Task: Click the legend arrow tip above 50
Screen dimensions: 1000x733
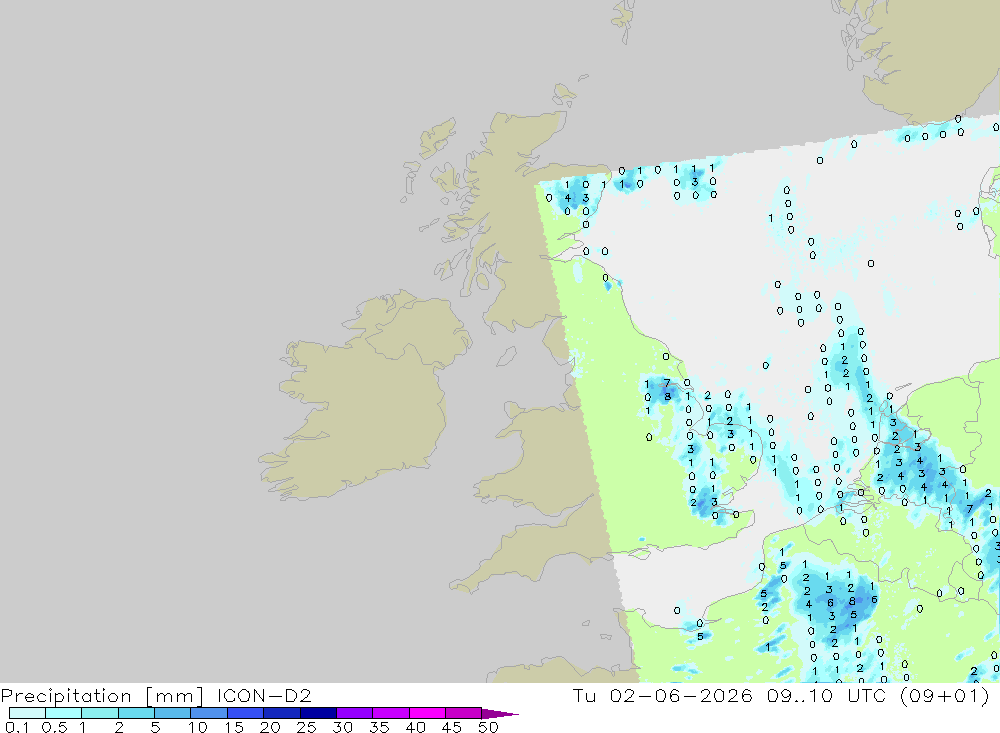Action: click(500, 713)
